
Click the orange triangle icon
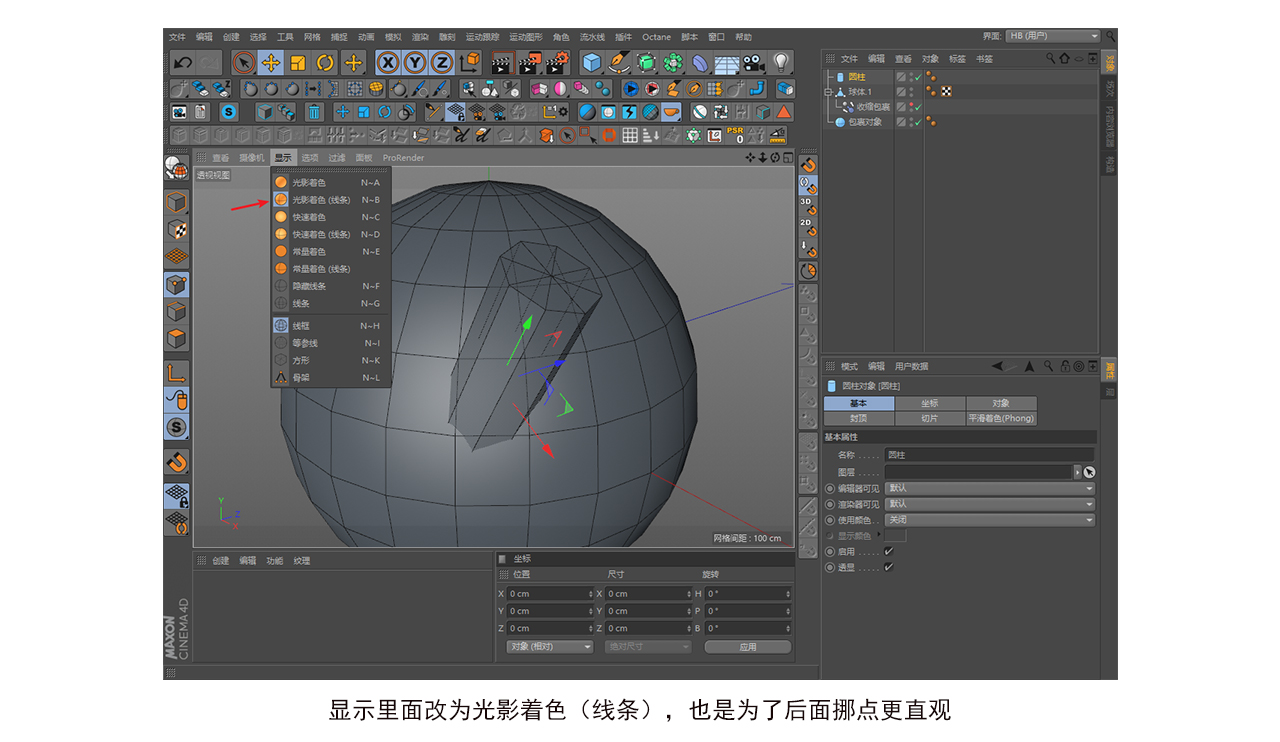(784, 112)
